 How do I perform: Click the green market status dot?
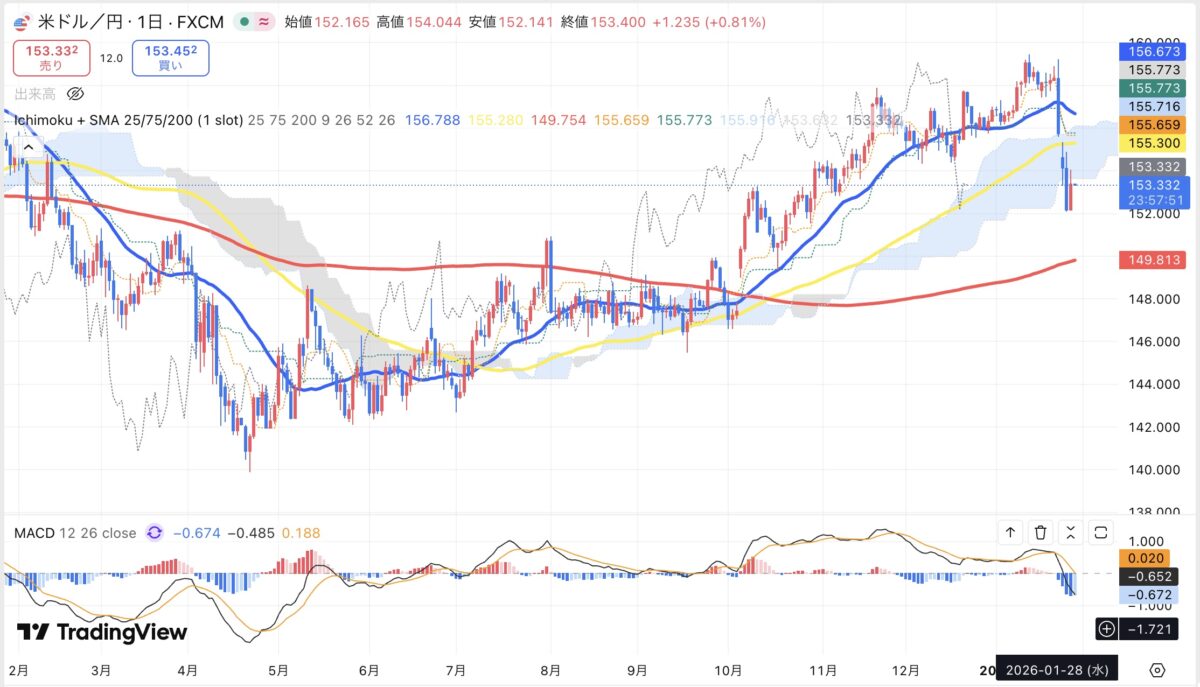[244, 22]
